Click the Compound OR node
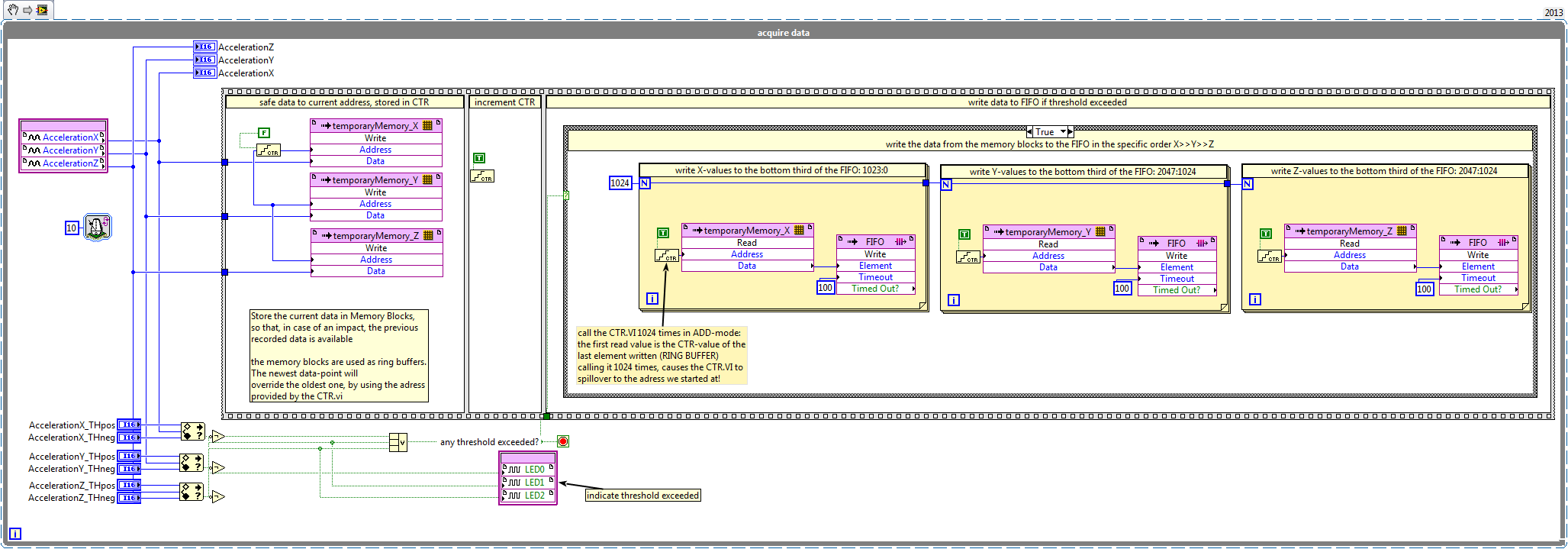 398,442
